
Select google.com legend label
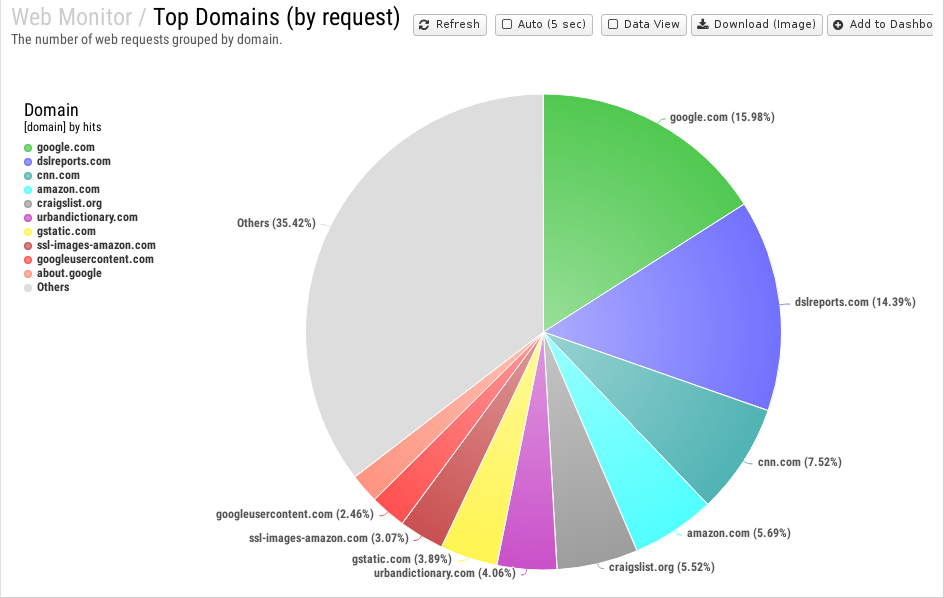[x=66, y=147]
